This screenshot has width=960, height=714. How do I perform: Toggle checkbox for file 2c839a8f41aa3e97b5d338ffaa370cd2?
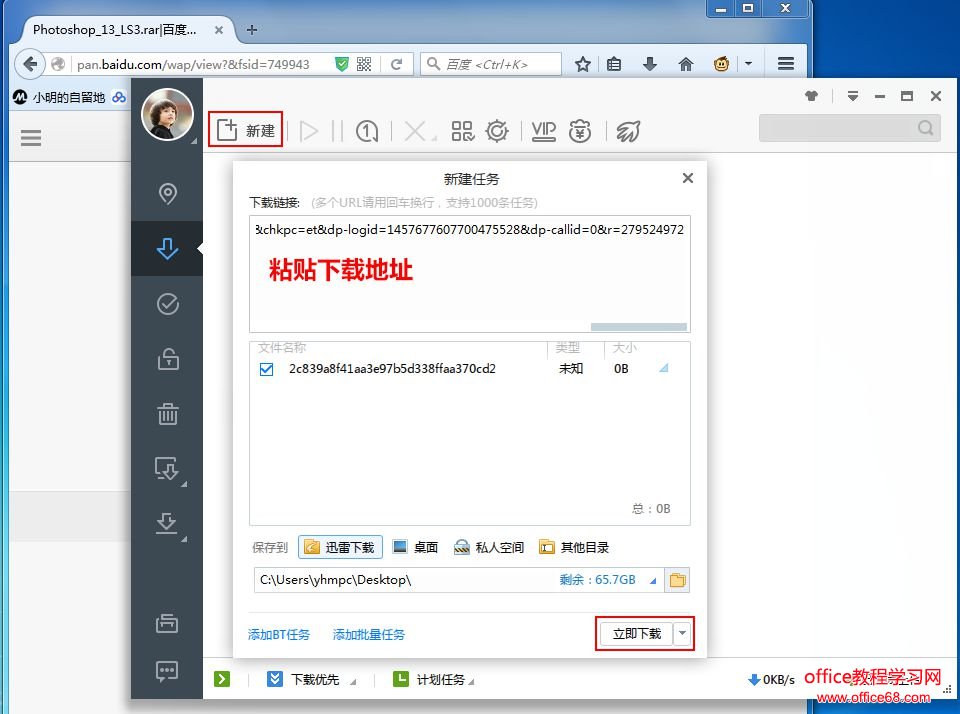point(266,369)
